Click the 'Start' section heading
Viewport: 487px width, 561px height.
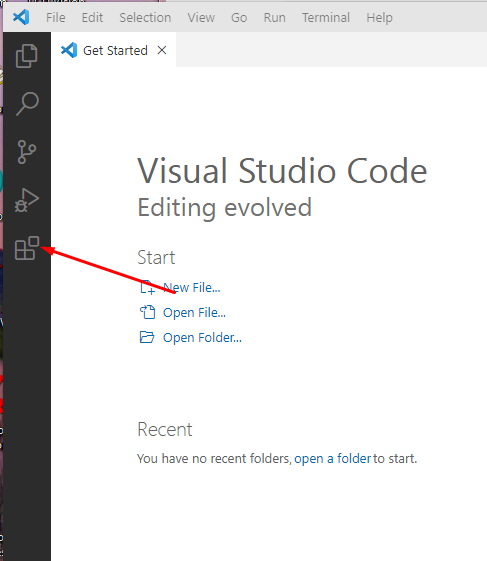click(x=156, y=257)
